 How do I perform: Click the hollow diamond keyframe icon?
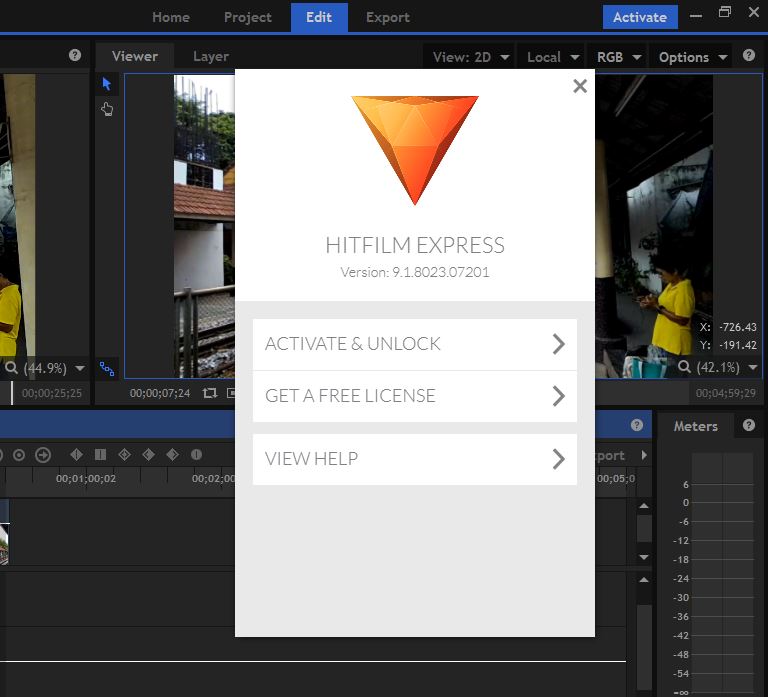[x=124, y=455]
